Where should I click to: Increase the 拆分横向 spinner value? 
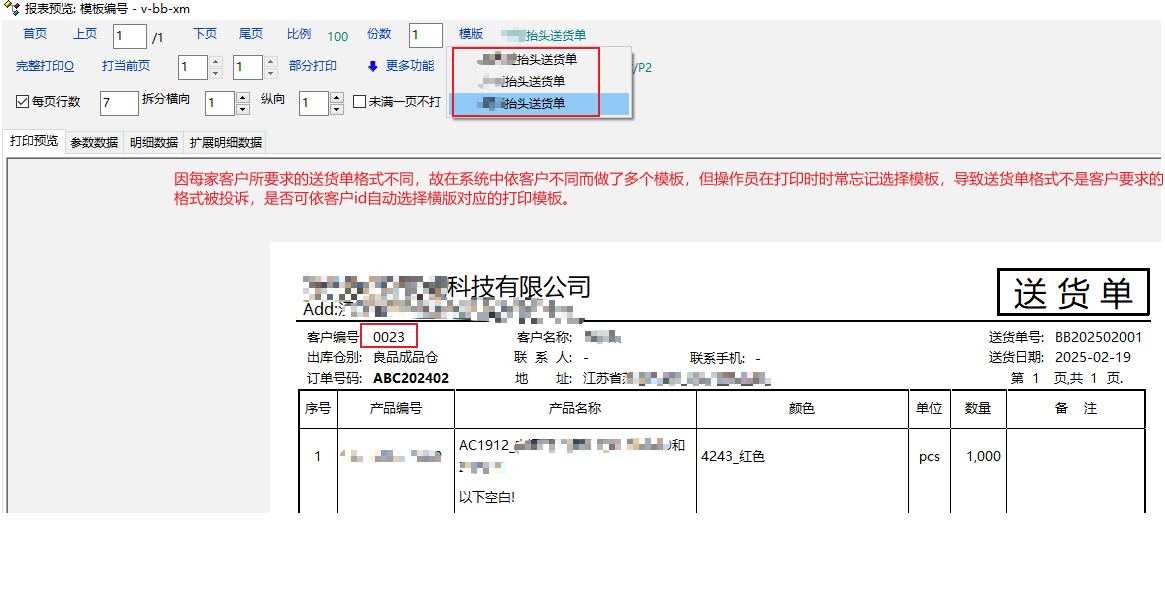coord(242,98)
